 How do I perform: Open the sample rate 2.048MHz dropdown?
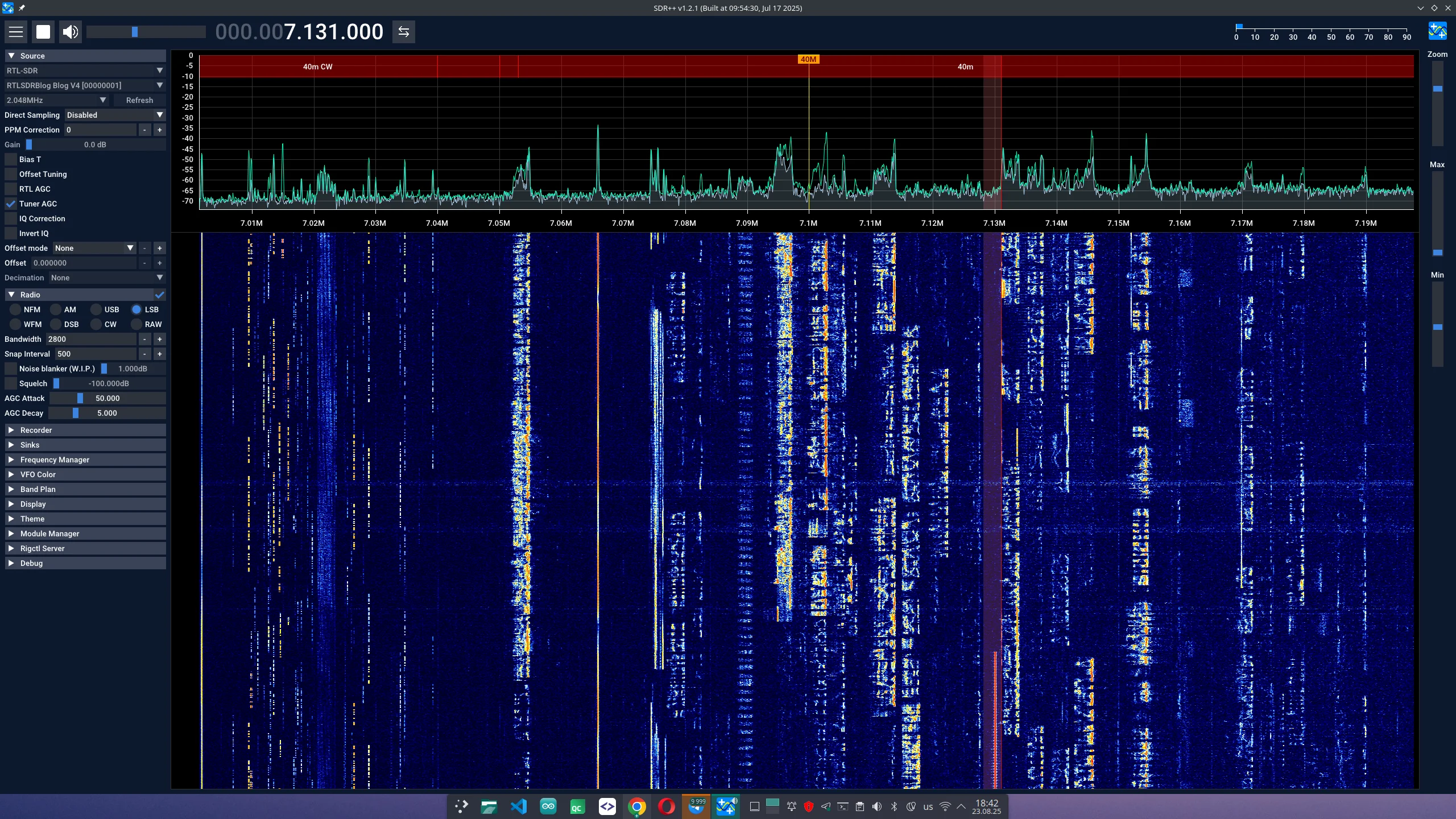click(x=56, y=100)
